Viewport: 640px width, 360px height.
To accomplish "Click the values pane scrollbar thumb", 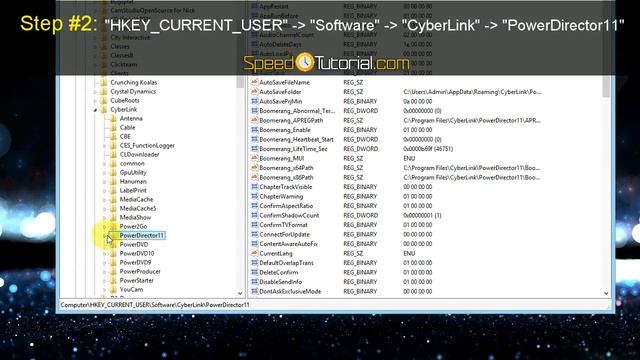I will click(x=606, y=86).
